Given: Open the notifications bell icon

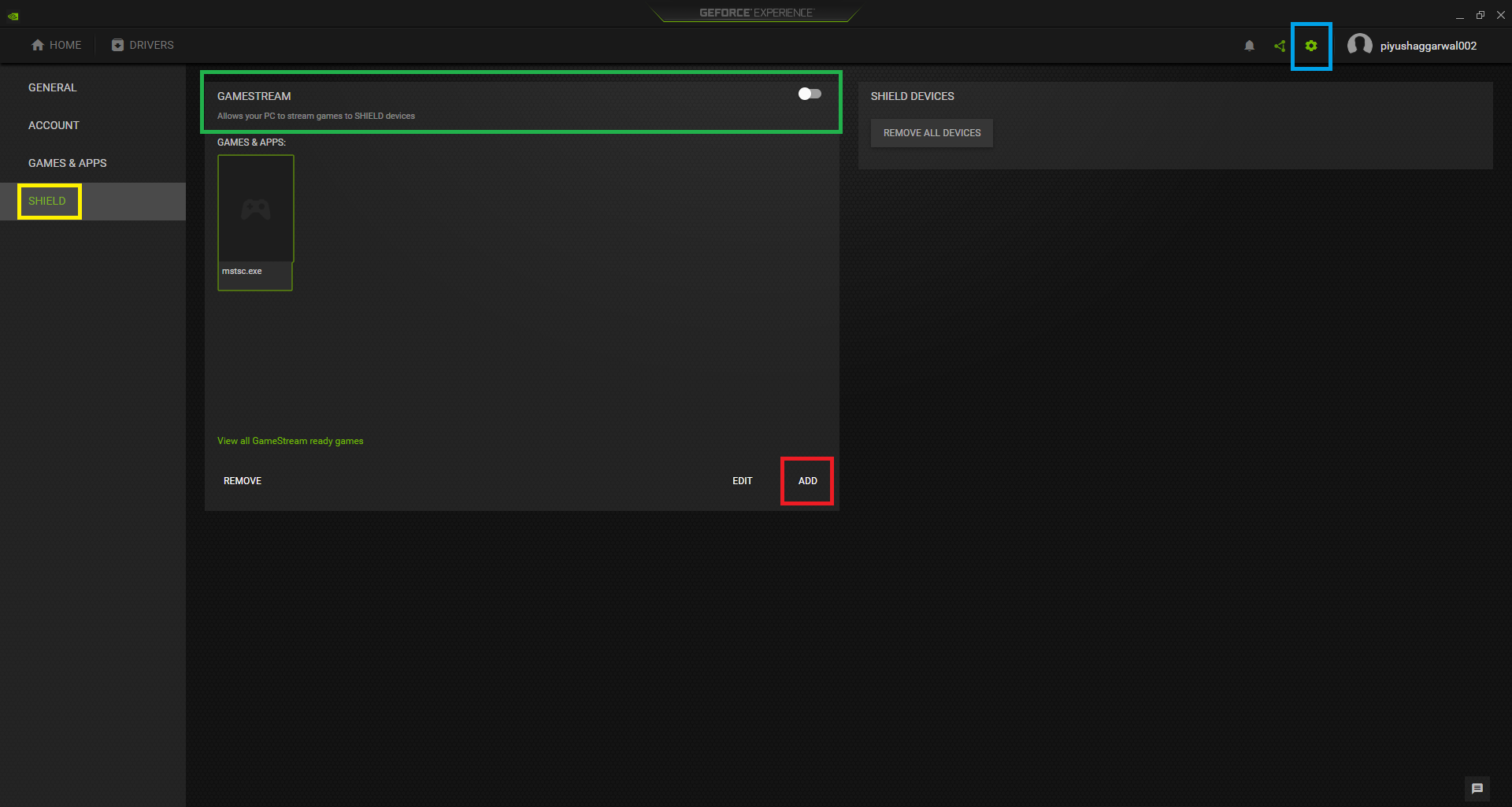Looking at the screenshot, I should point(1249,46).
